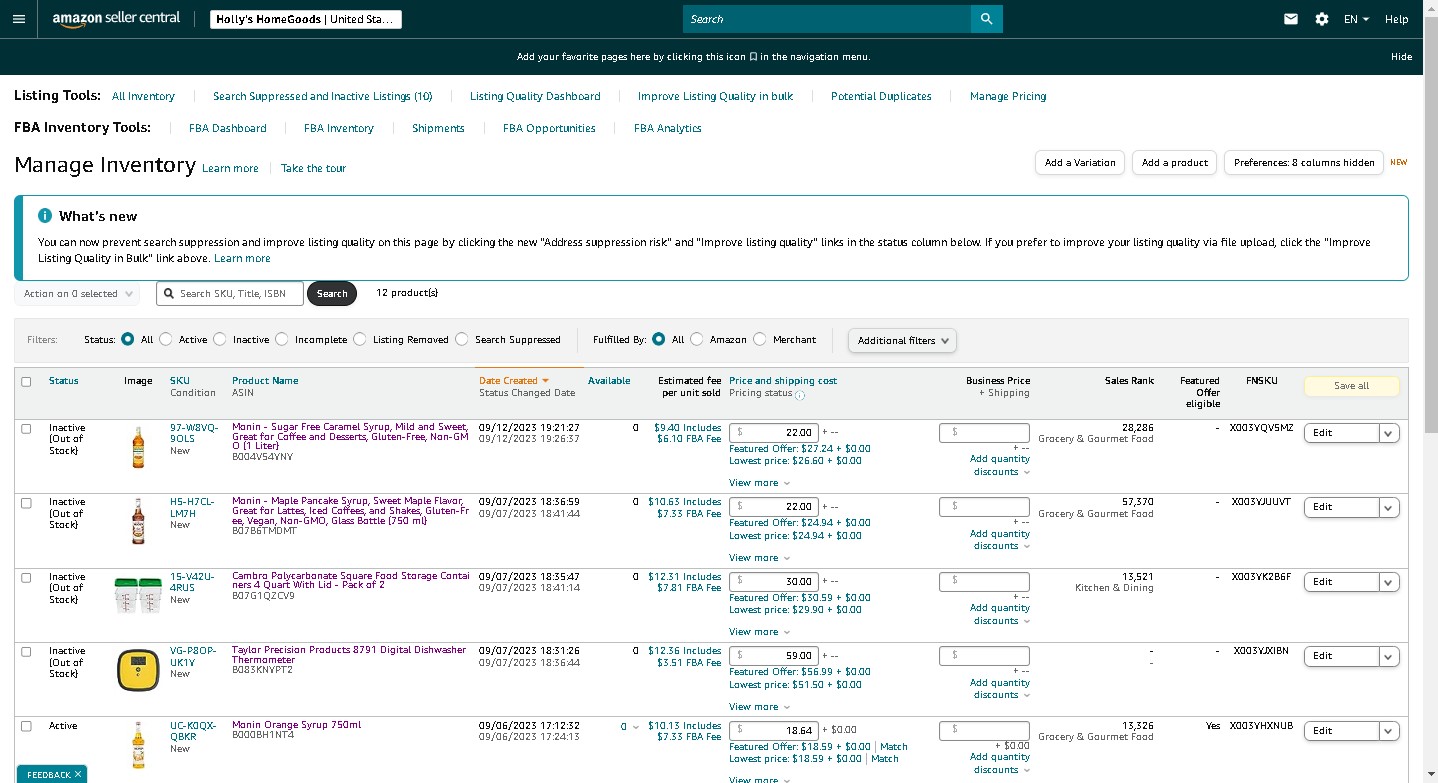Click Business Price field for Monin Orange Syrup

pos(984,731)
